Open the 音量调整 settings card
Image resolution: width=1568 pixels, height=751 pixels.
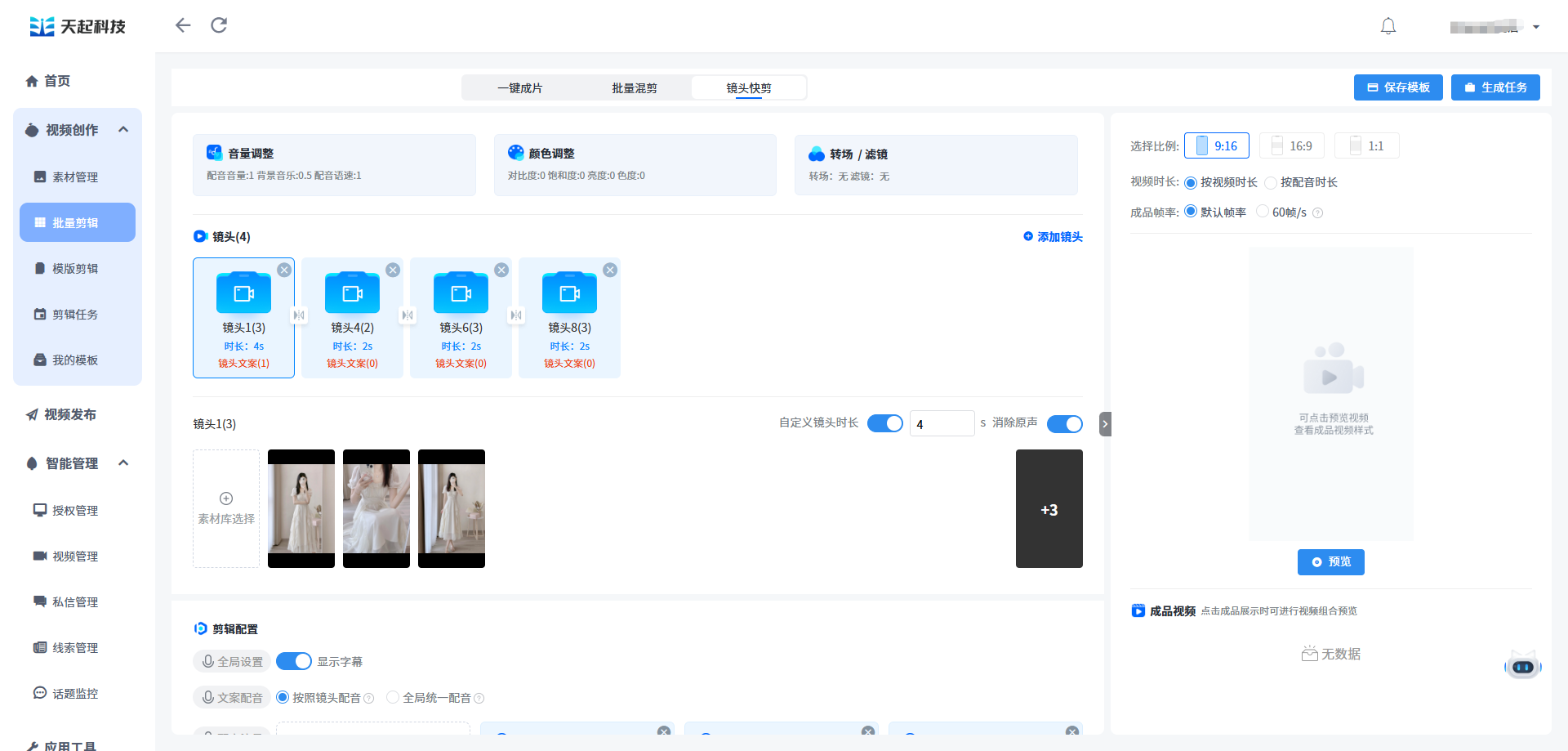[x=334, y=164]
